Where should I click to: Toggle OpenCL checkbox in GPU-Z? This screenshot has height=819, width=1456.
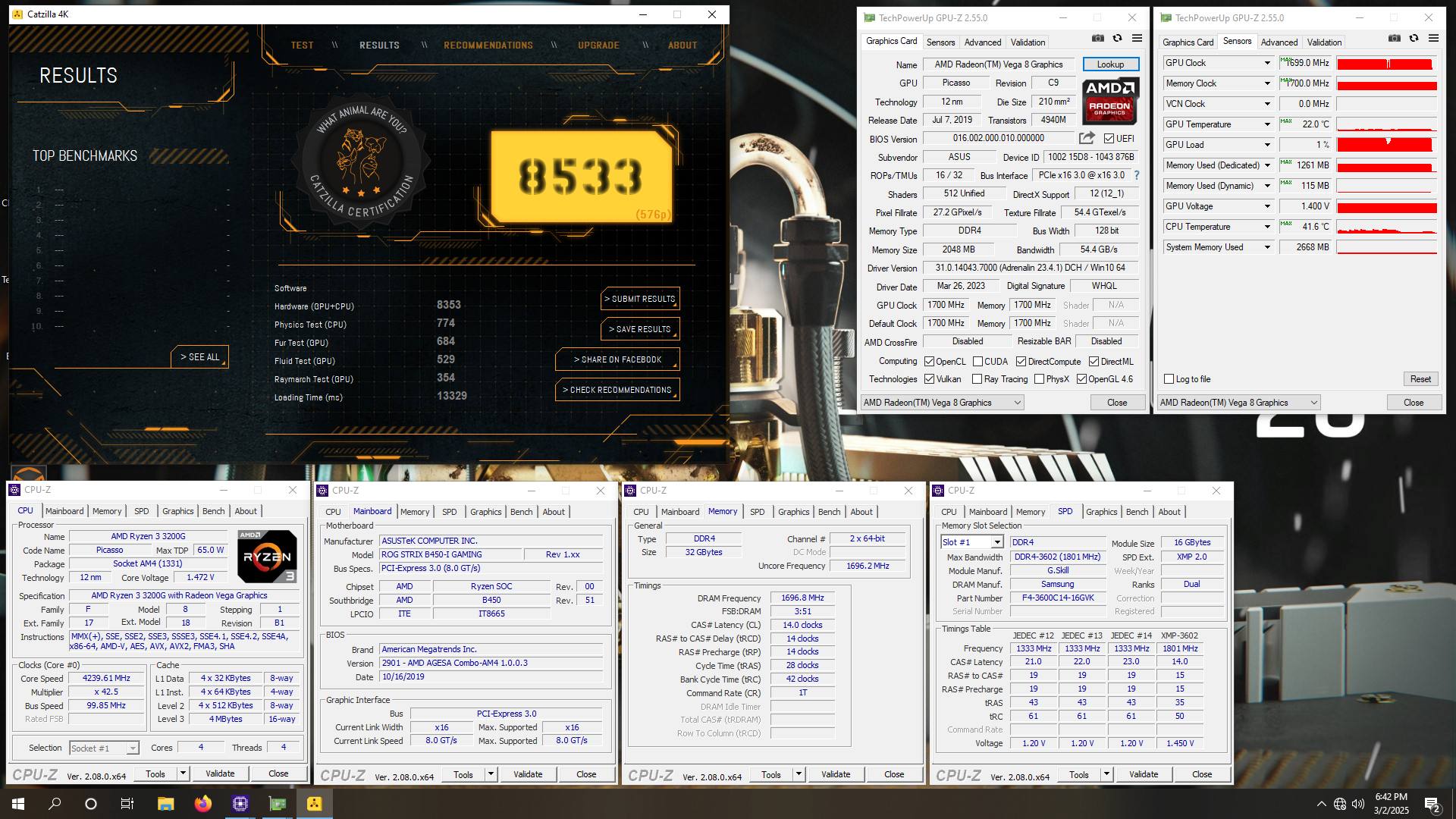929,362
